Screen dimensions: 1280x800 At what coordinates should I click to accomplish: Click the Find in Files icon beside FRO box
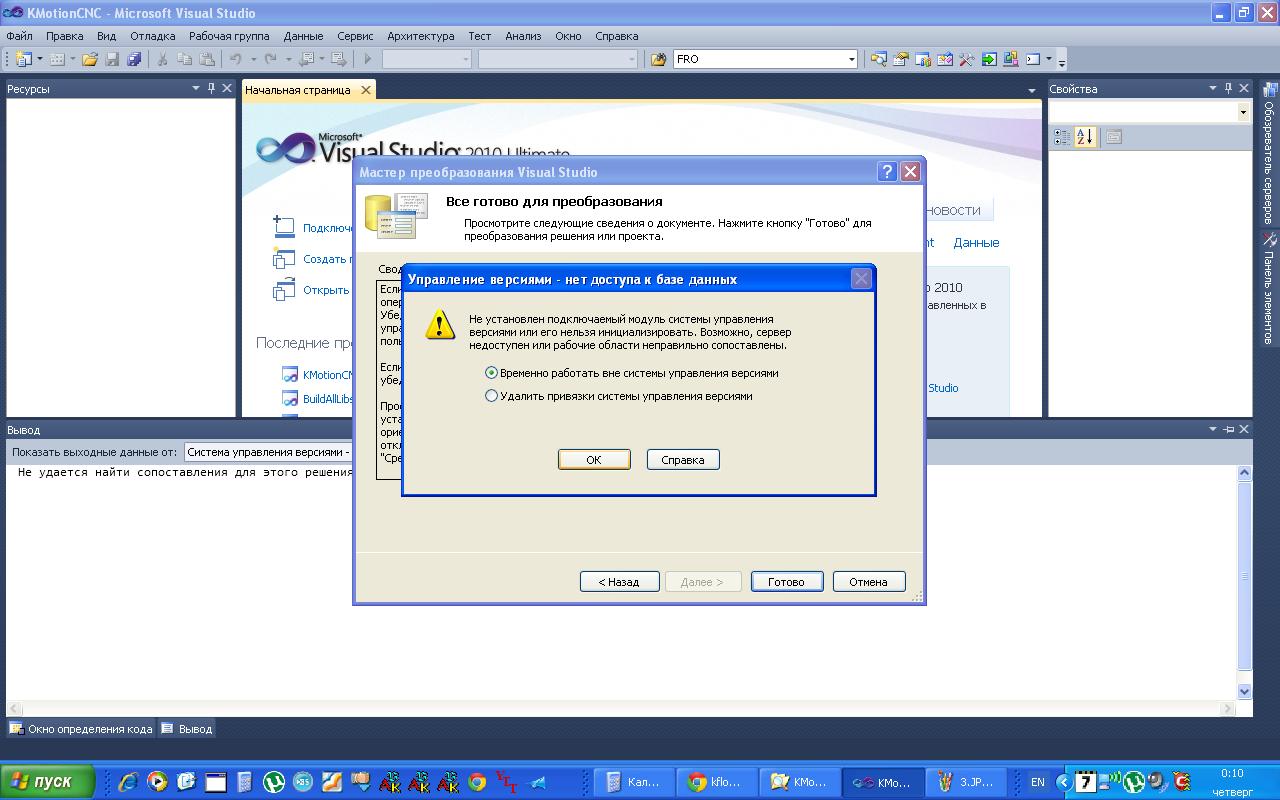coord(658,59)
